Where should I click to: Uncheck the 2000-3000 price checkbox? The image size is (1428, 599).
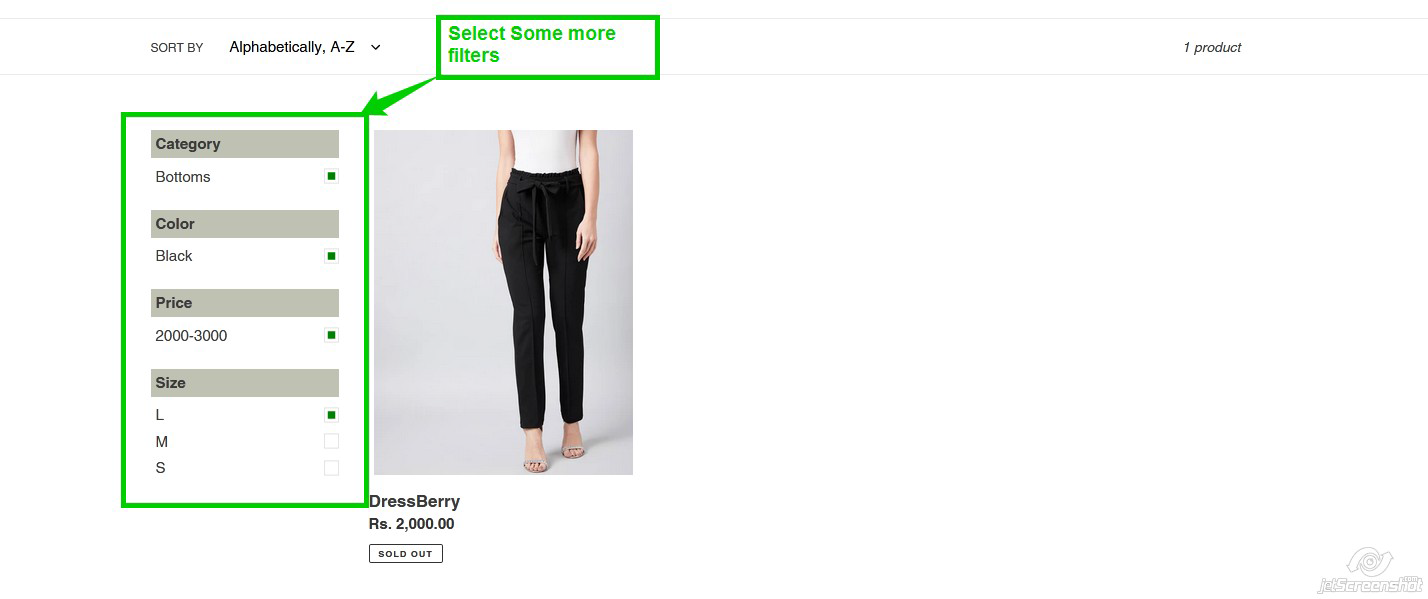(x=331, y=335)
